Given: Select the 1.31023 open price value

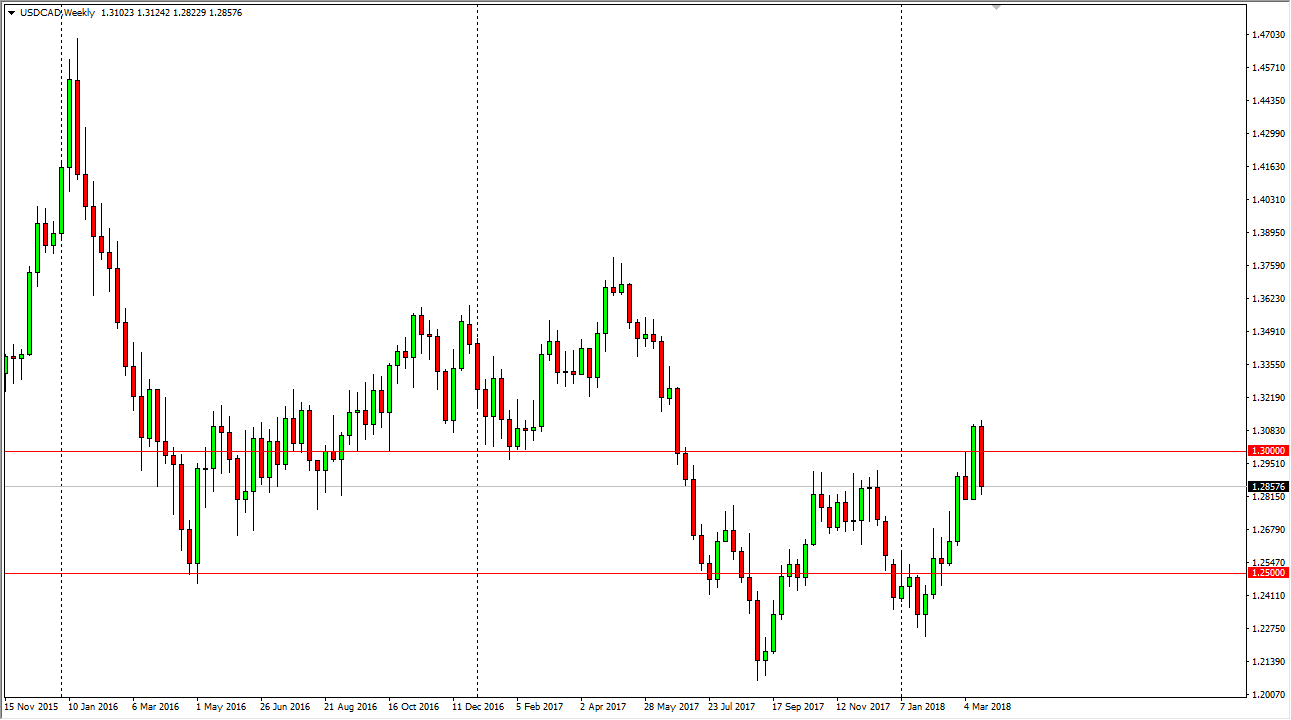Looking at the screenshot, I should click(116, 13).
